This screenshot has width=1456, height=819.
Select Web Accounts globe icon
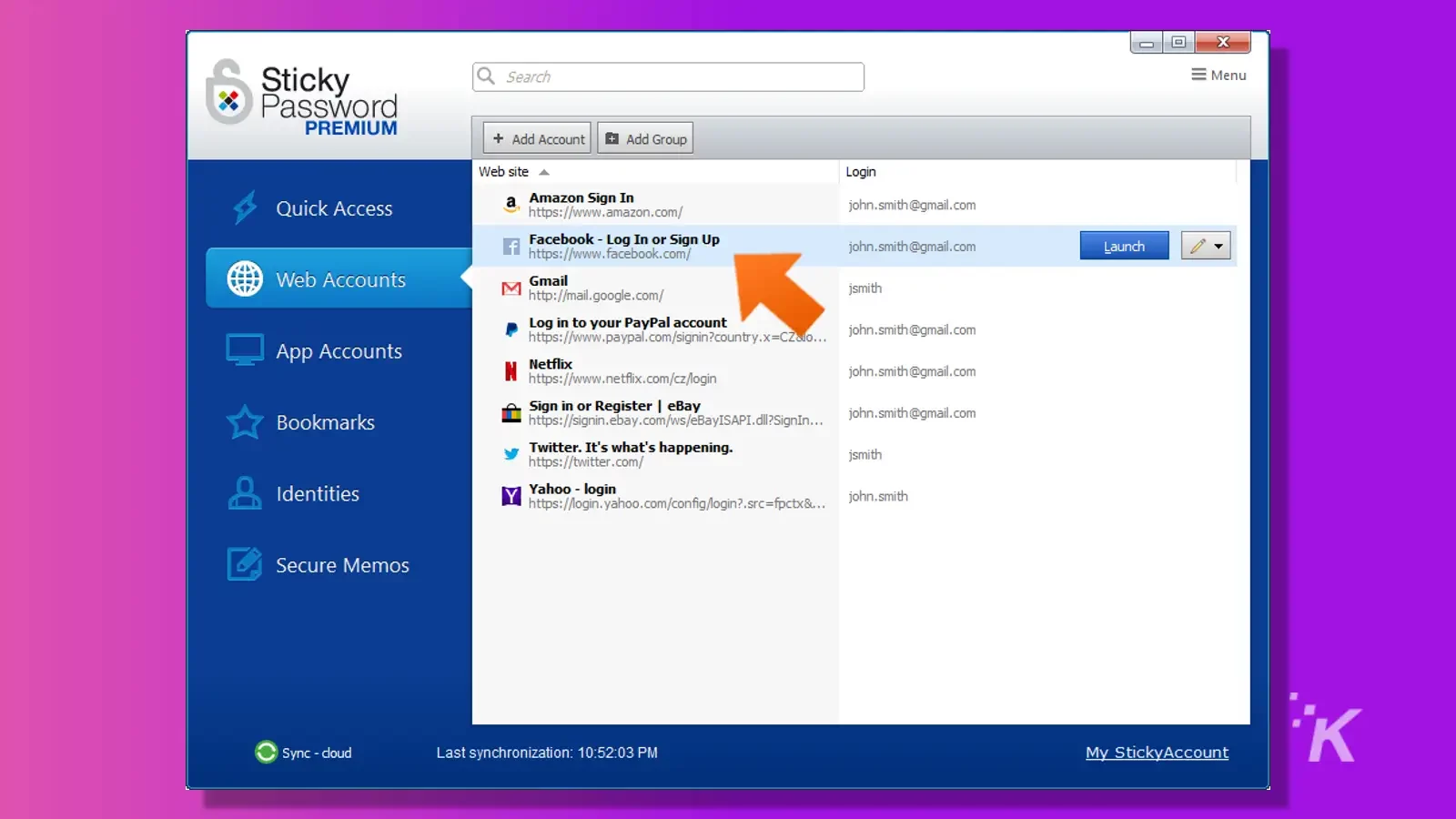tap(245, 278)
